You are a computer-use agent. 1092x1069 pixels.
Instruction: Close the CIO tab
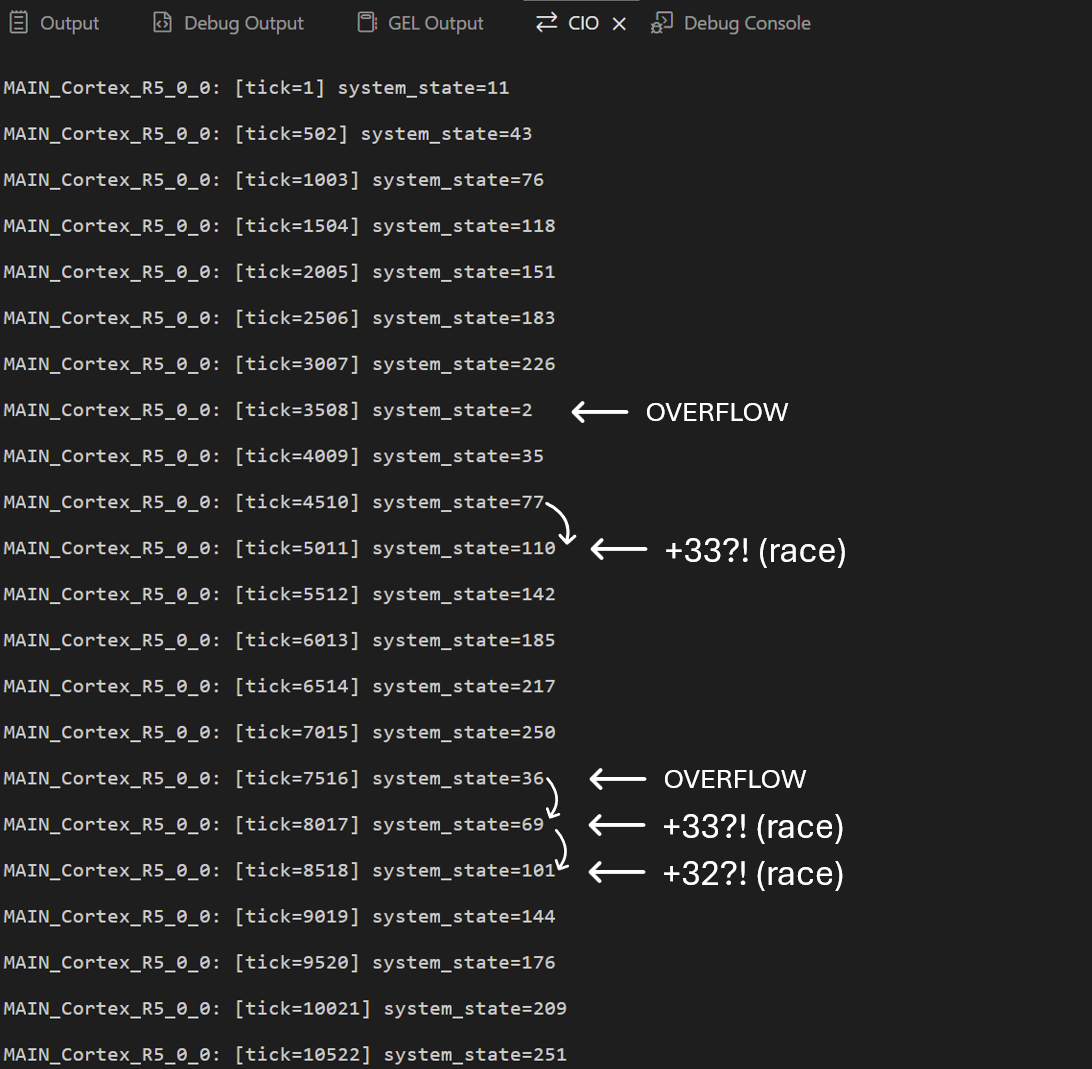click(x=619, y=24)
